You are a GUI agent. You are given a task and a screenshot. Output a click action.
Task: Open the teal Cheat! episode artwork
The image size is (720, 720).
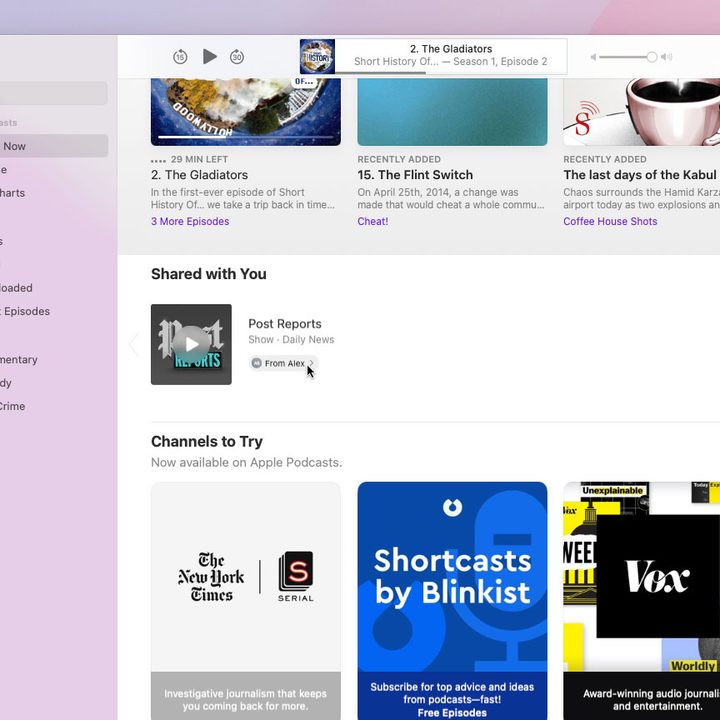(x=452, y=112)
